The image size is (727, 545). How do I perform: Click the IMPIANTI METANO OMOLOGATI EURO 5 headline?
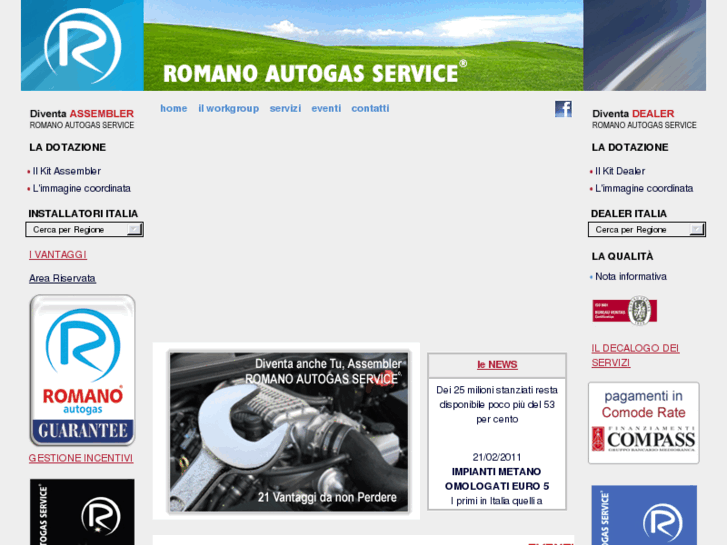point(497,479)
